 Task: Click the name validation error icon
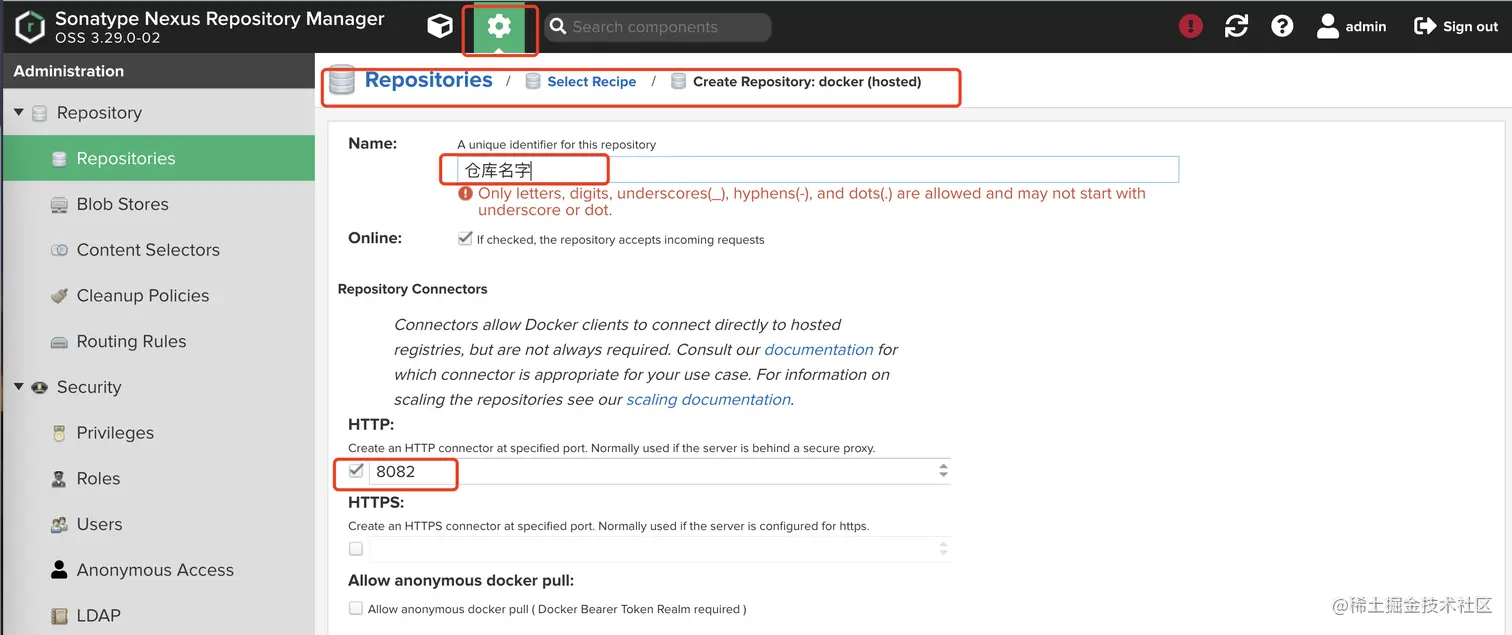465,194
